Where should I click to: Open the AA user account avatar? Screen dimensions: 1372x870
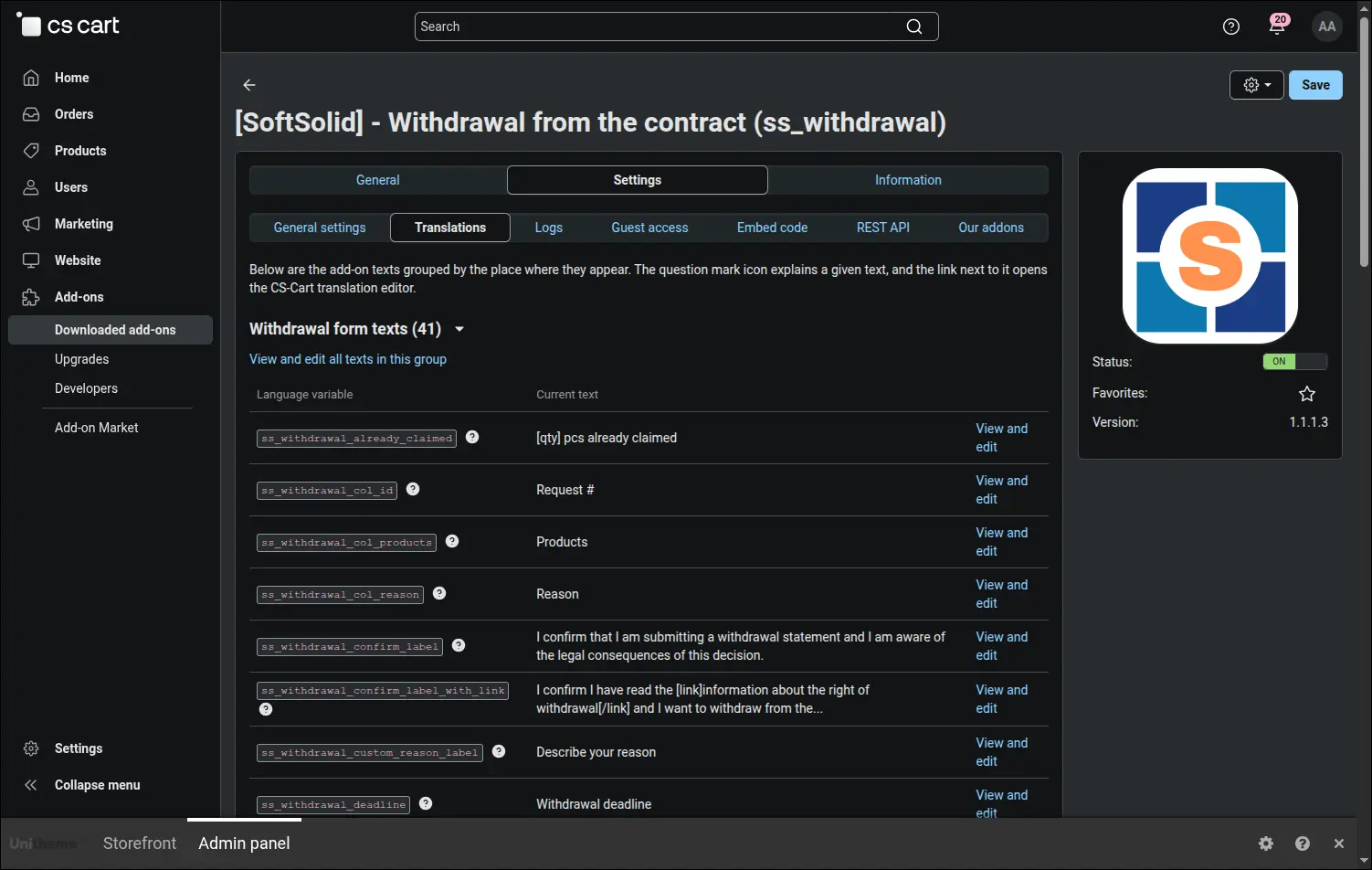(1327, 27)
